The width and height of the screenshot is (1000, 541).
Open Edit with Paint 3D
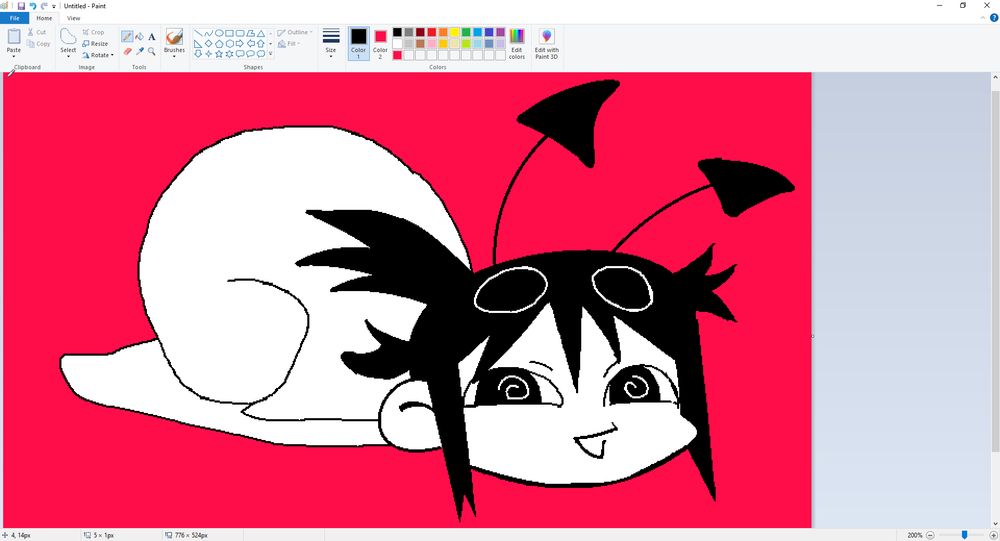pos(547,44)
